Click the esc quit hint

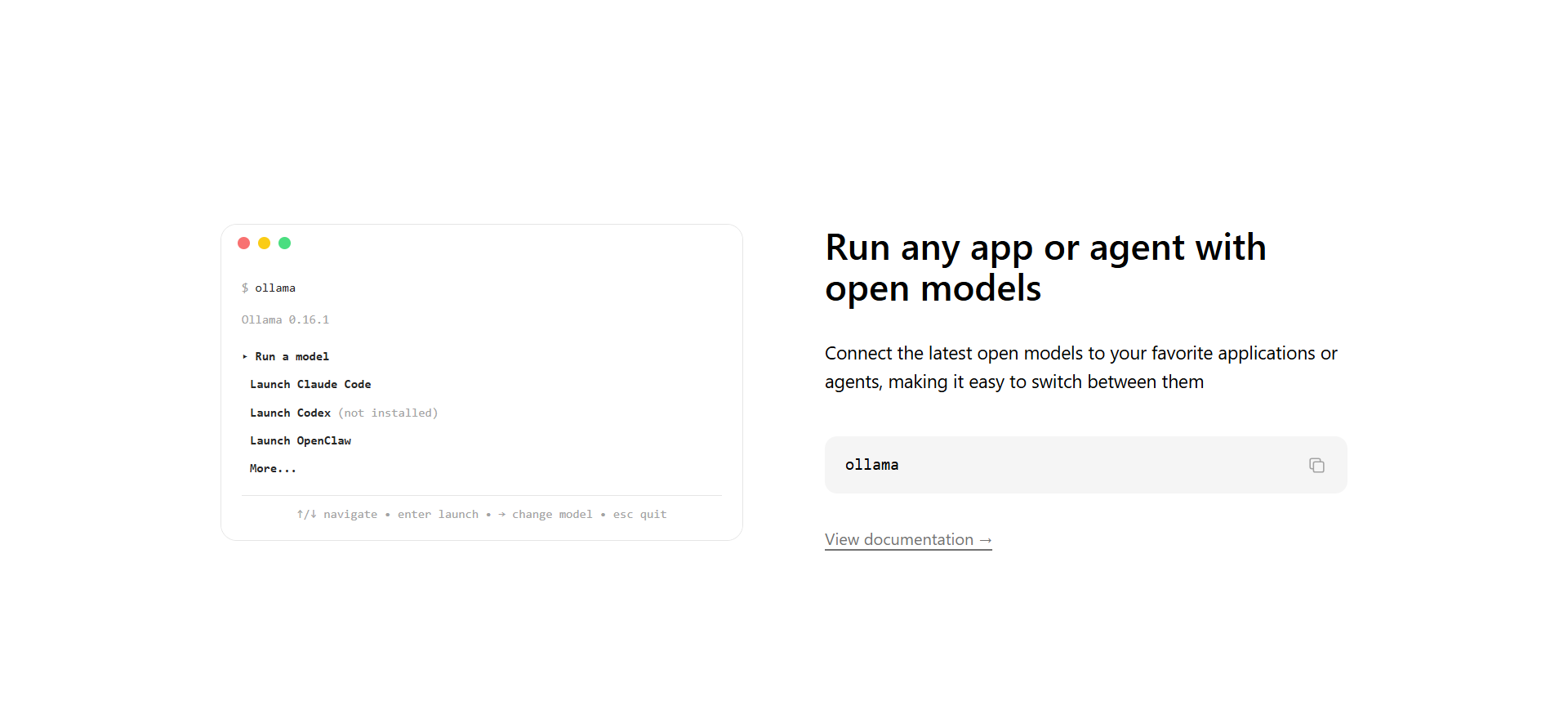tap(639, 515)
